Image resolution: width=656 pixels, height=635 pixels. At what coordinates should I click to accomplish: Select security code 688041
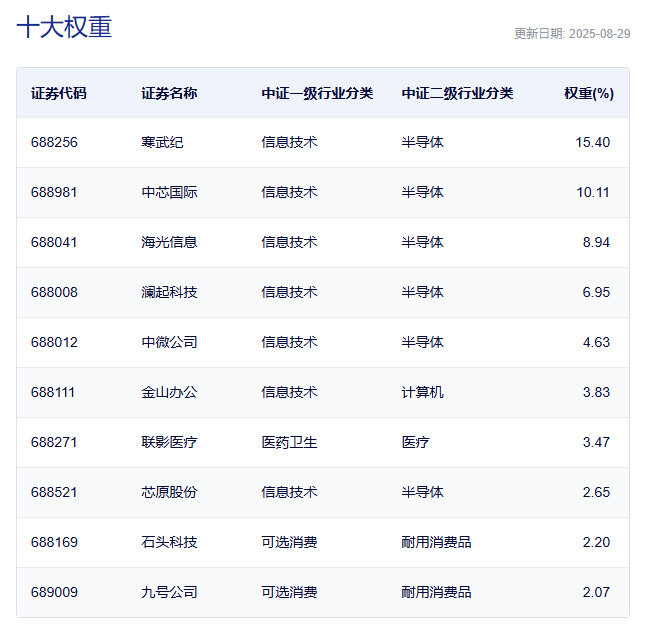click(x=54, y=242)
